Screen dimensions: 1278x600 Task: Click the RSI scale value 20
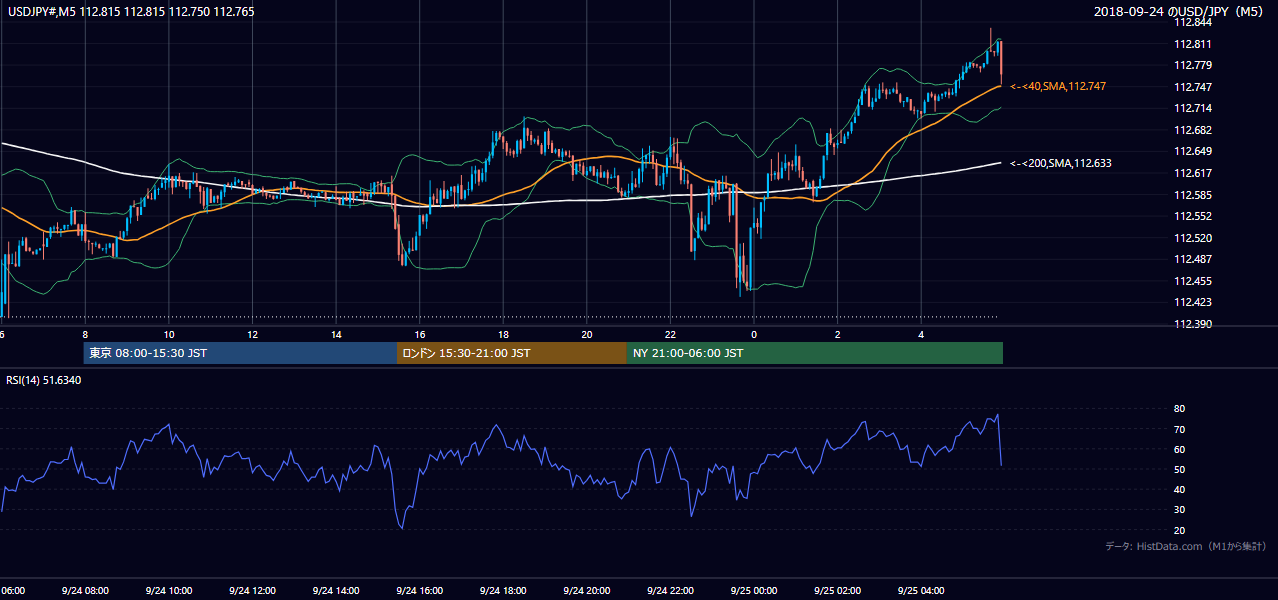click(1180, 530)
